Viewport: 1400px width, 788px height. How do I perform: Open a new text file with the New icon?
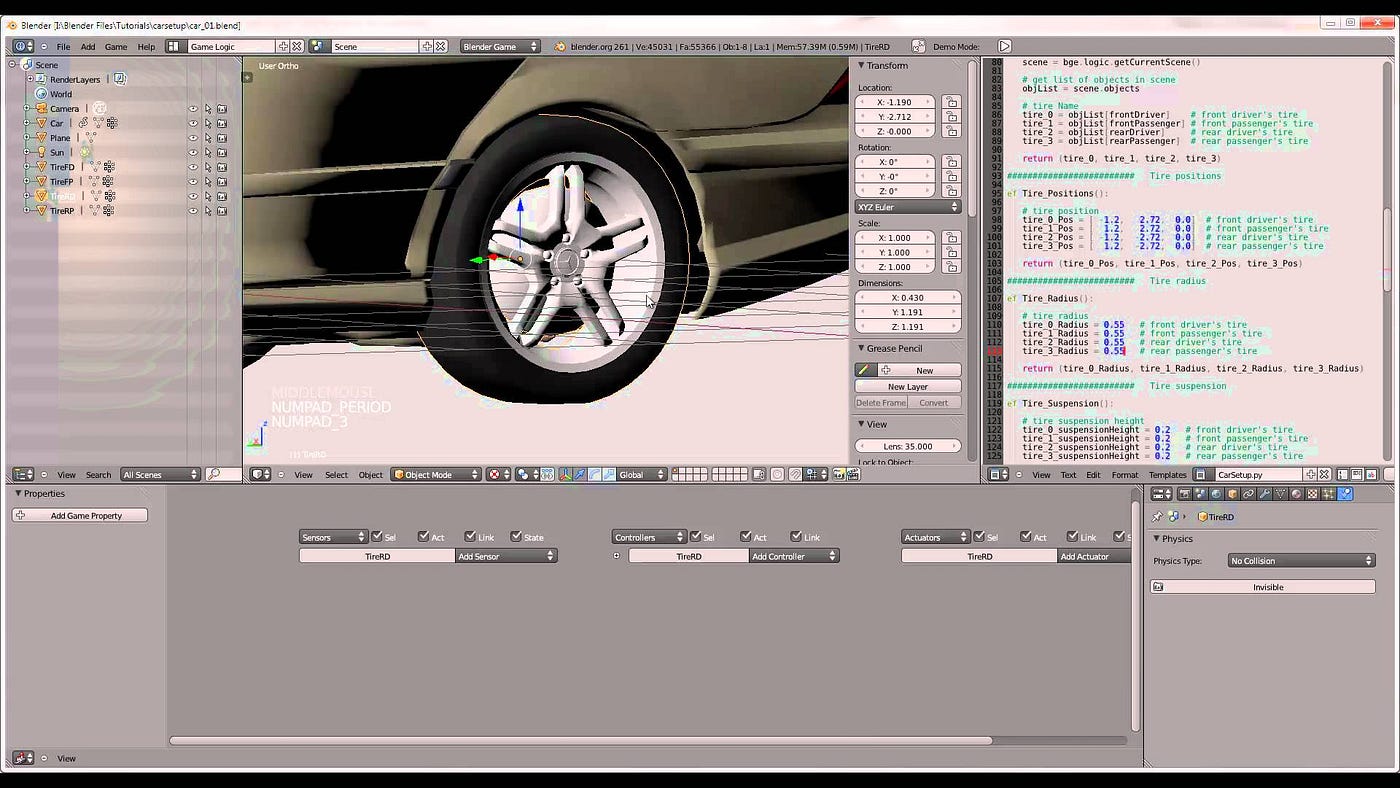[x=1311, y=475]
